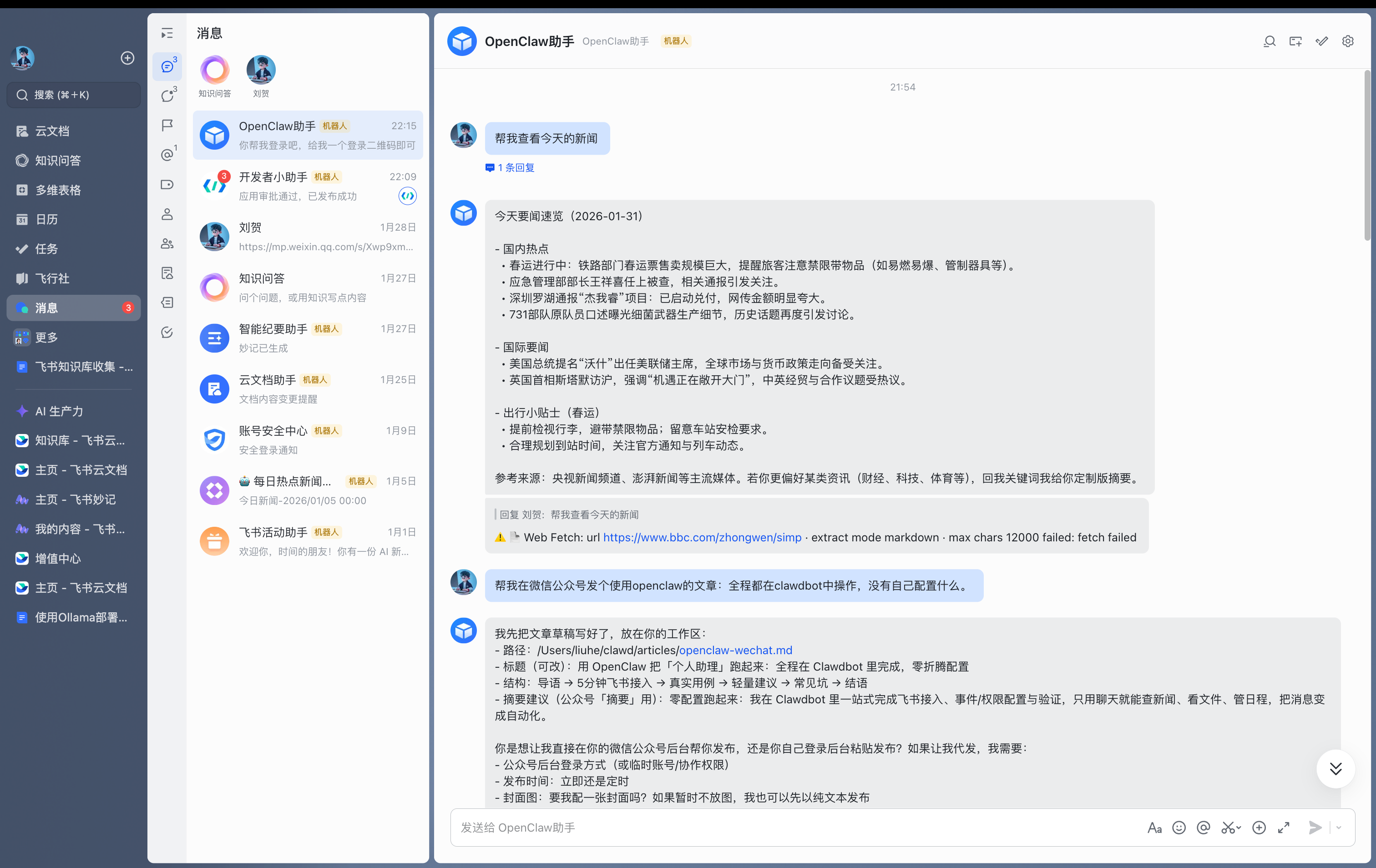Open 多维表格 in the sidebar
The height and width of the screenshot is (868, 1376).
pyautogui.click(x=73, y=190)
